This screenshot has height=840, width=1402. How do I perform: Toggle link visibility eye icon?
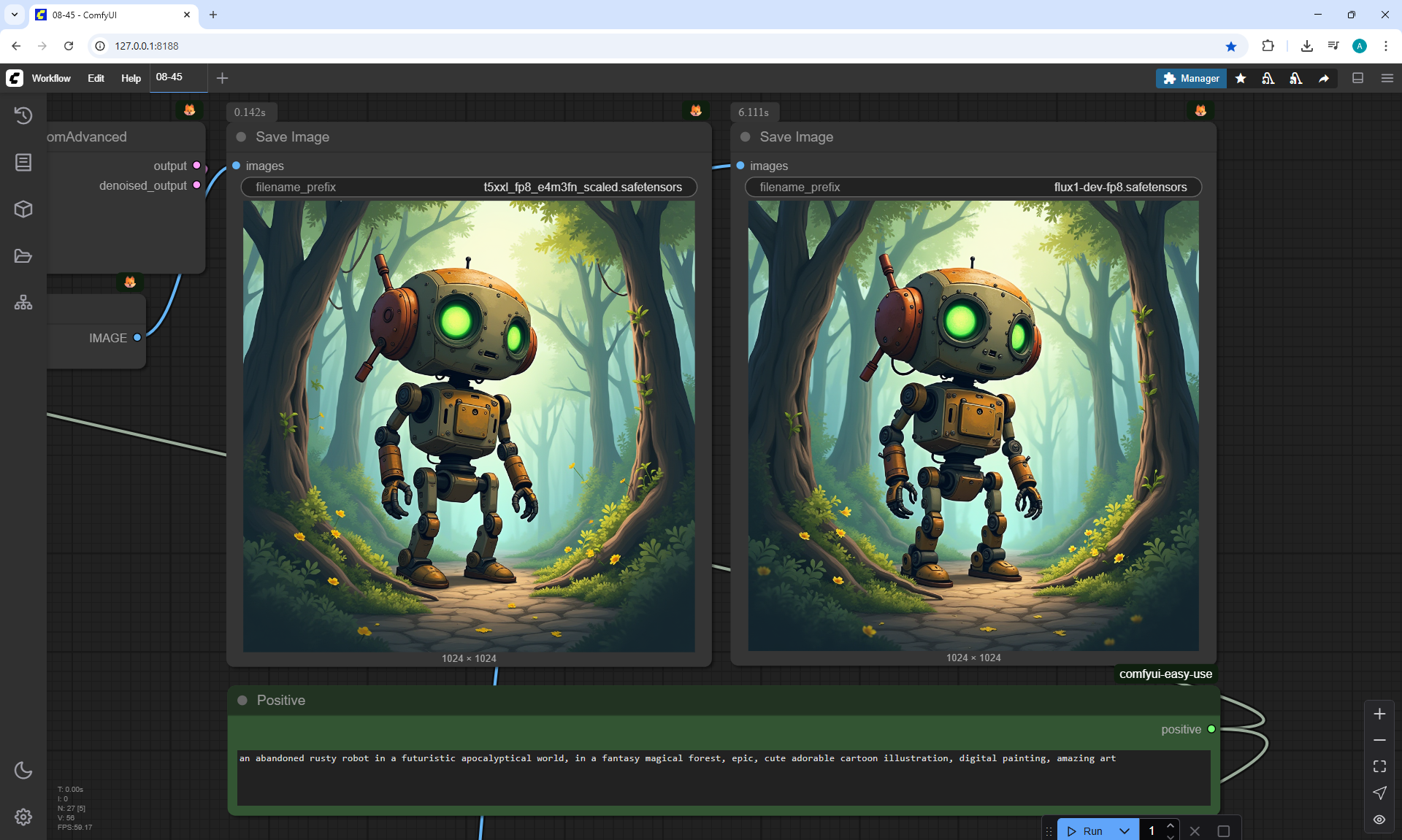1379,819
